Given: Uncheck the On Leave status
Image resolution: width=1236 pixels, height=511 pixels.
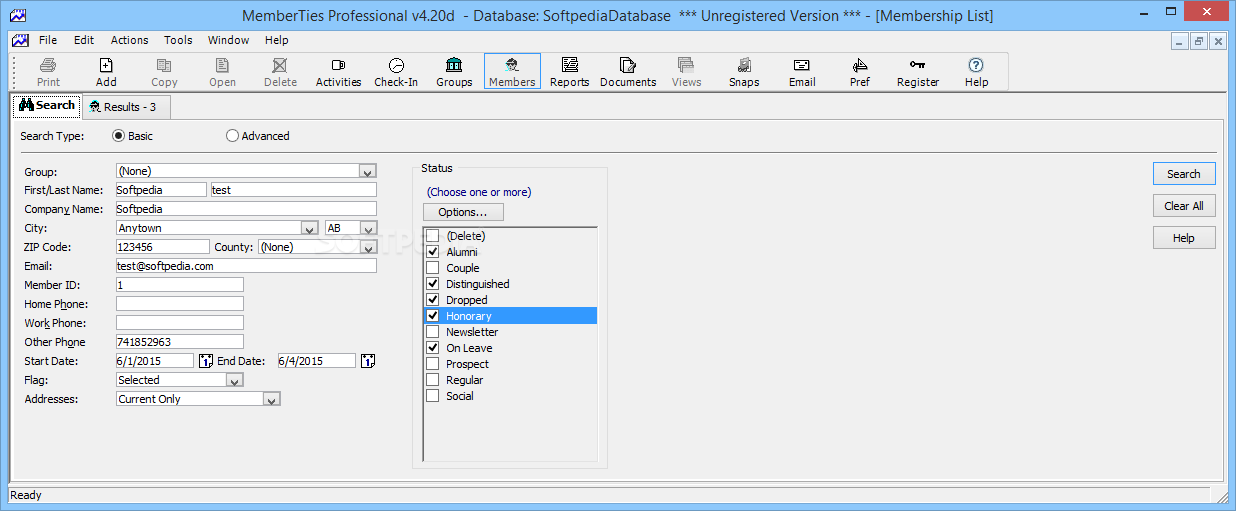Looking at the screenshot, I should tap(433, 348).
